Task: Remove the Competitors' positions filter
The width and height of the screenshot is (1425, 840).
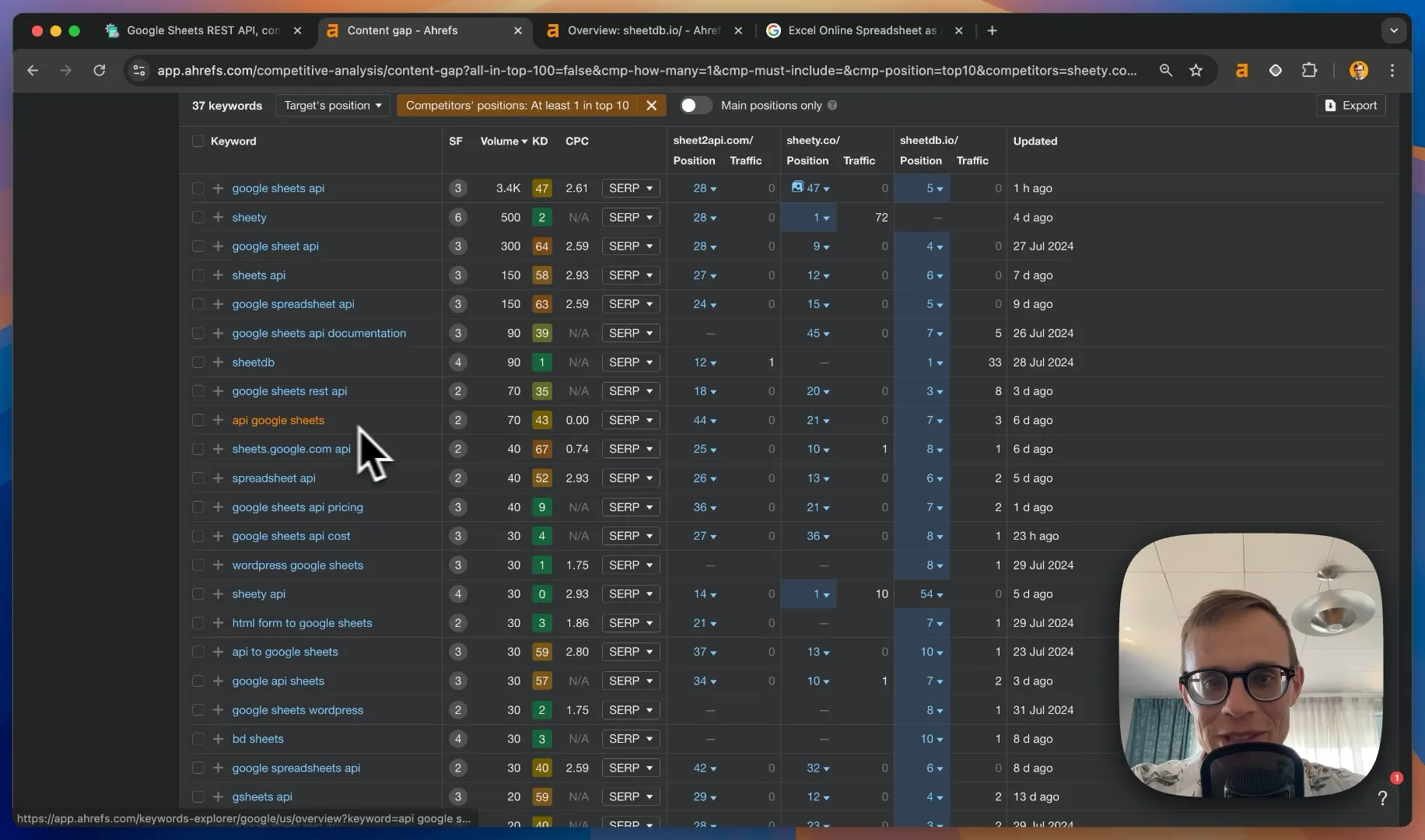Action: [x=652, y=106]
